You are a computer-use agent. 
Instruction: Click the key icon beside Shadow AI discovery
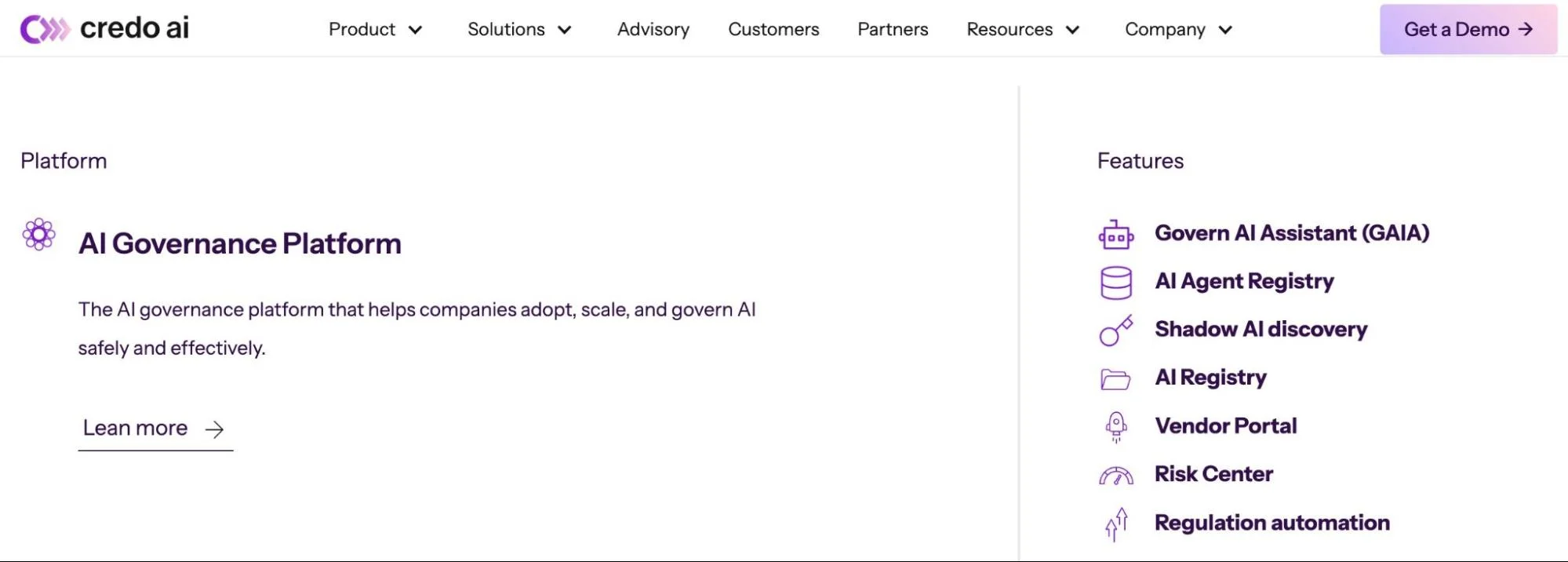pos(1115,330)
